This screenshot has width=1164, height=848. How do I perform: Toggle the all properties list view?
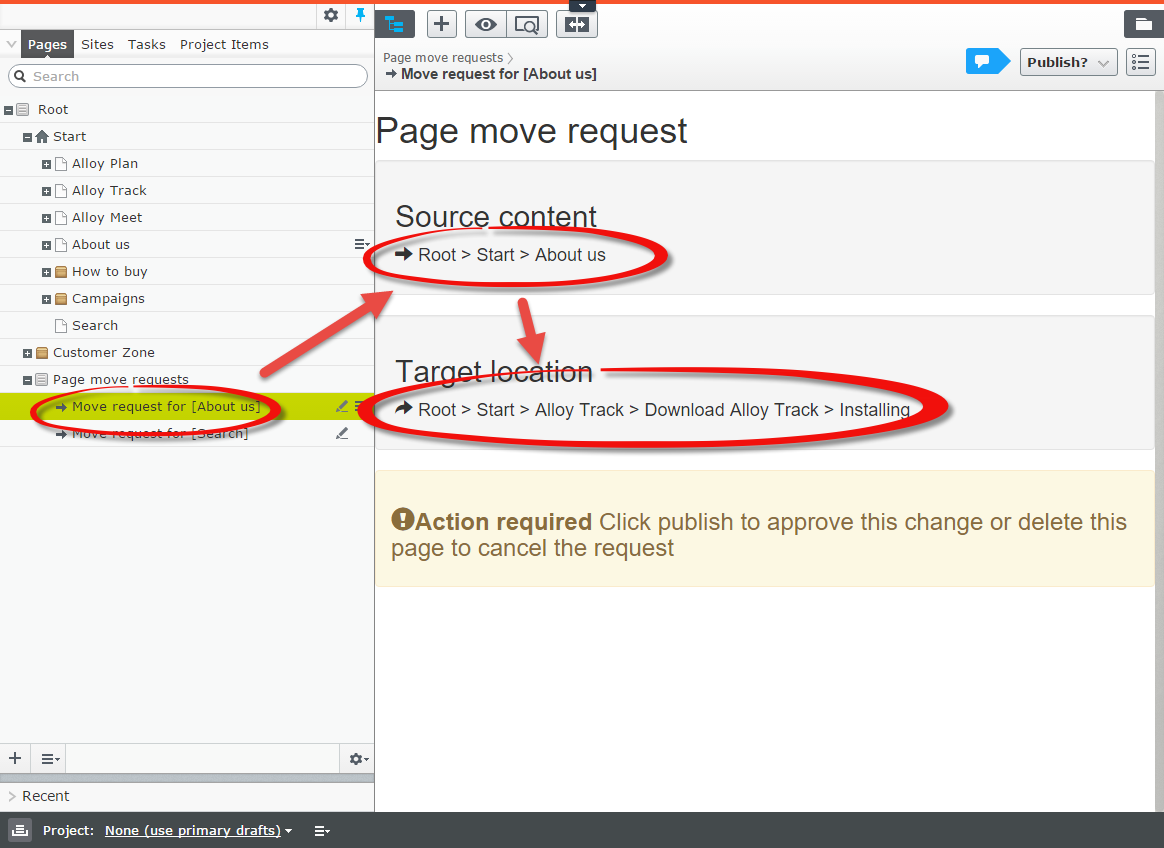1140,62
